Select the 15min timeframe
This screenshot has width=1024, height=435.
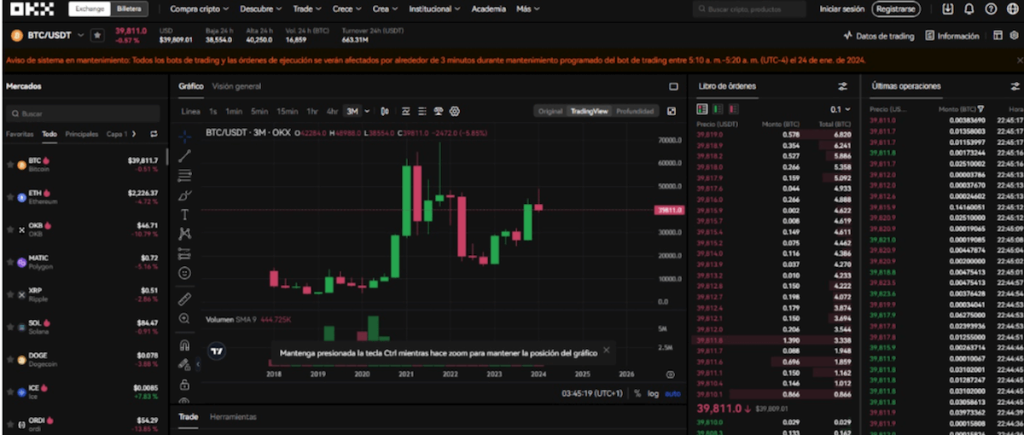(287, 111)
